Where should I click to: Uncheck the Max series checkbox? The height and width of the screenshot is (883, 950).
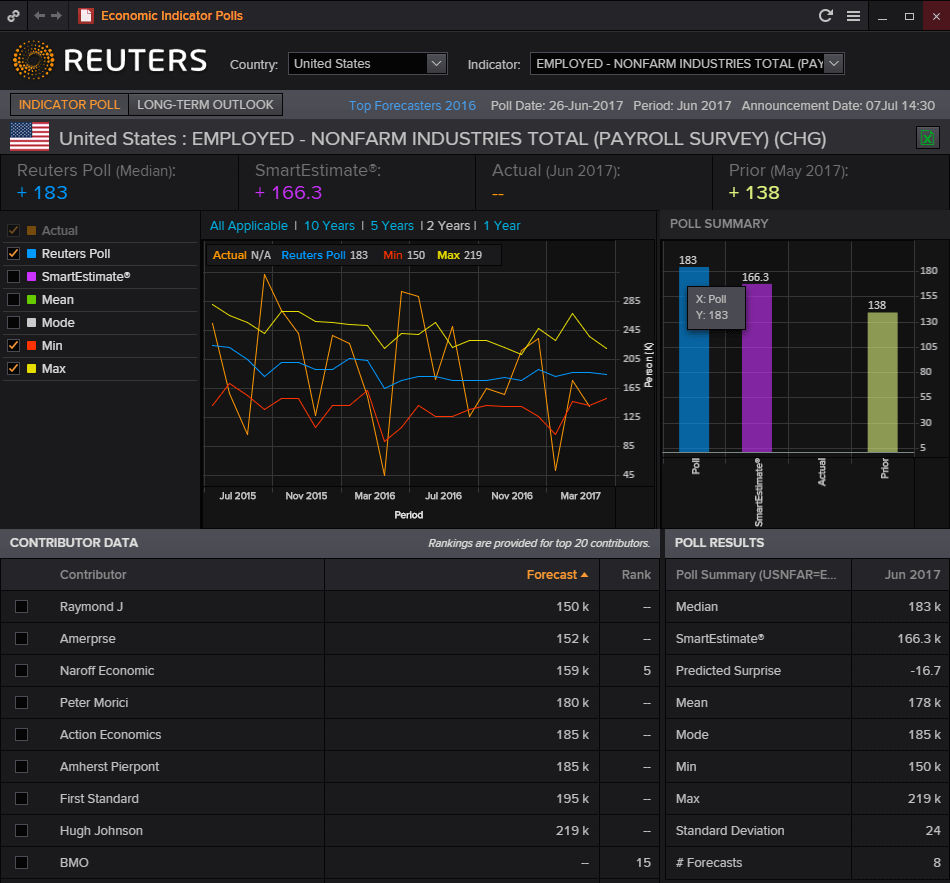coord(13,368)
